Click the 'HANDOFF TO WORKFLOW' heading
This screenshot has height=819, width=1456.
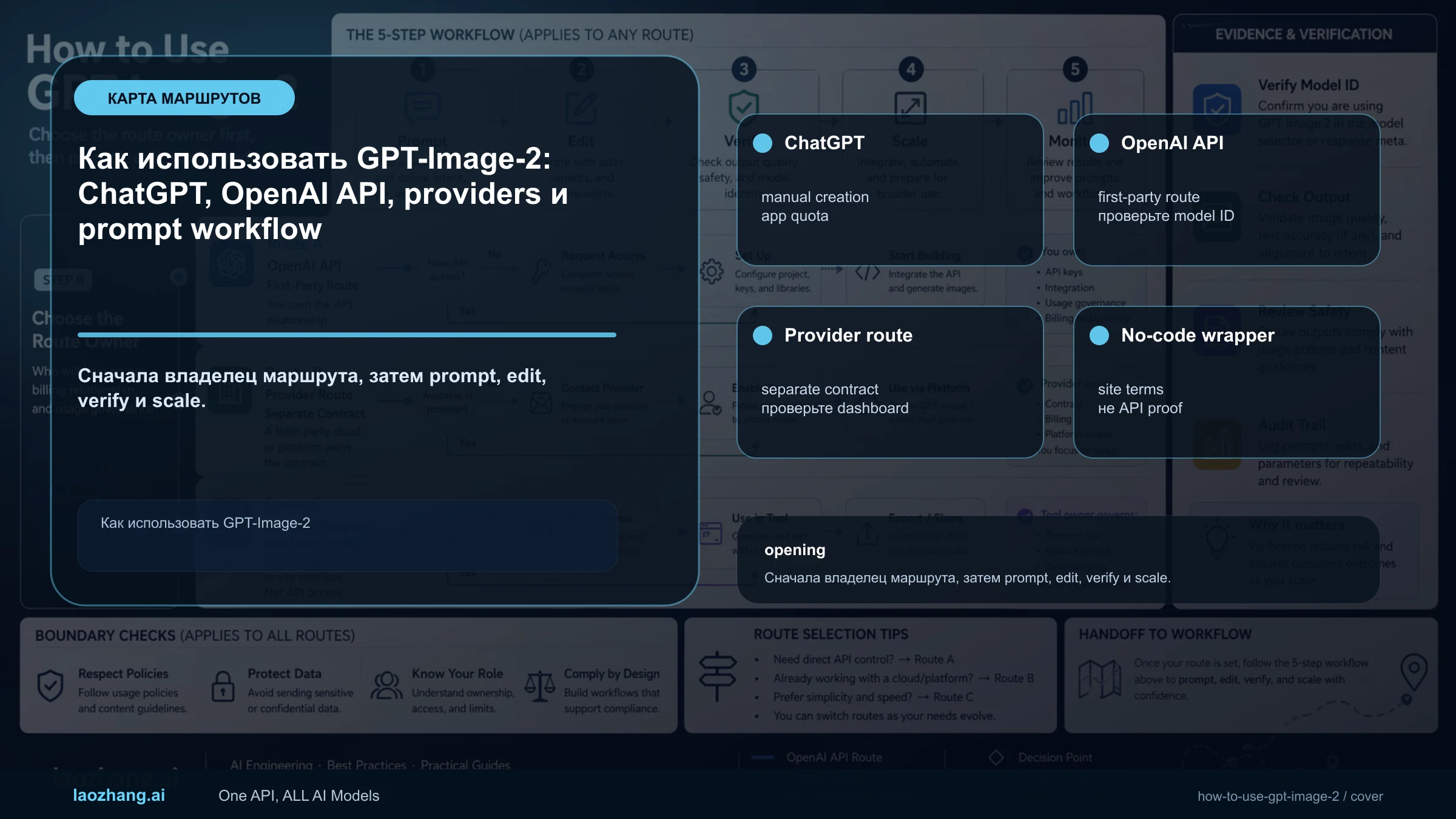tap(1165, 634)
